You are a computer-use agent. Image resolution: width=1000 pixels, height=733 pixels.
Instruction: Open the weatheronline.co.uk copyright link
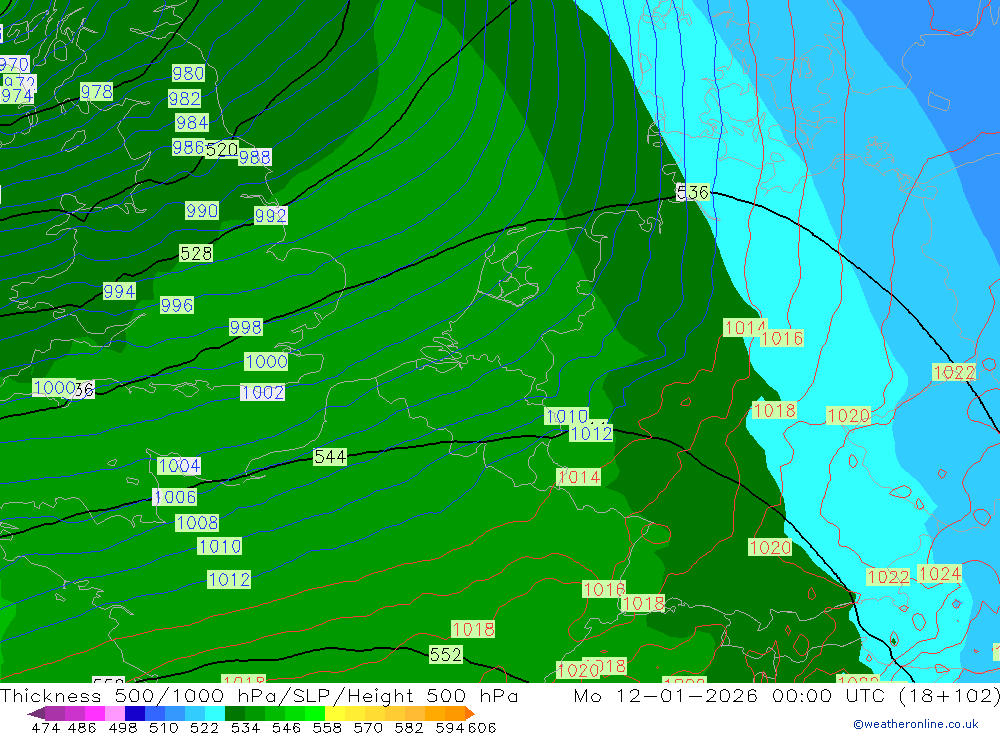click(x=915, y=724)
